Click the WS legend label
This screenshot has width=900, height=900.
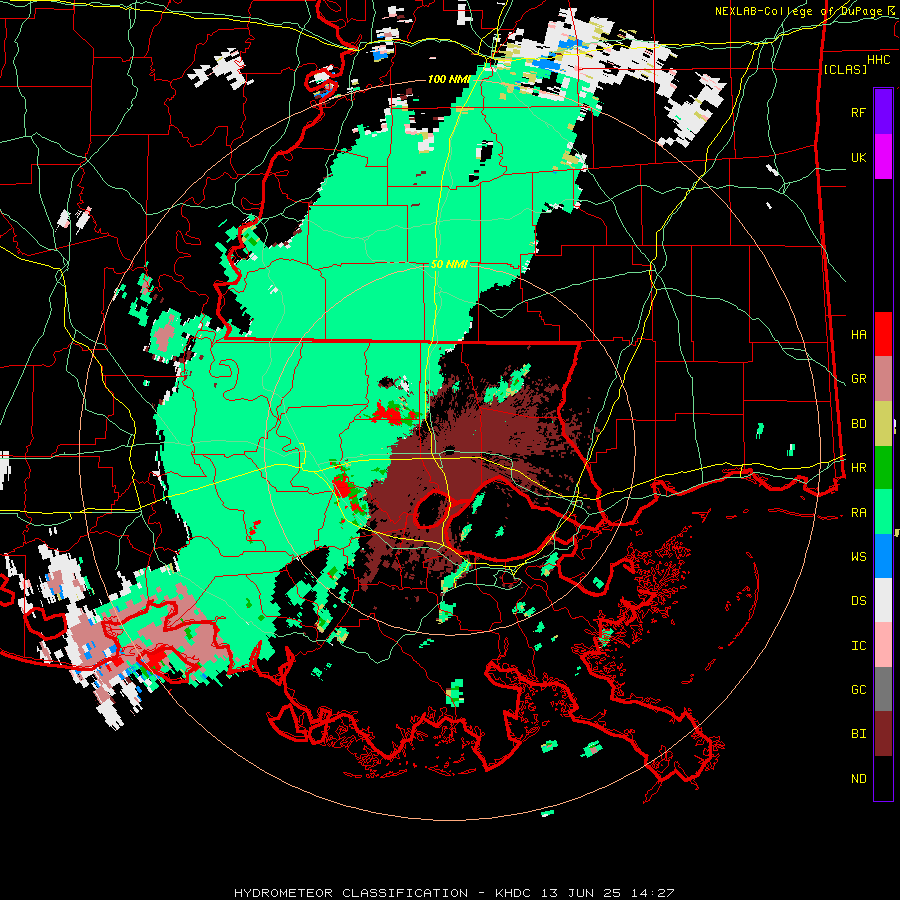(858, 556)
